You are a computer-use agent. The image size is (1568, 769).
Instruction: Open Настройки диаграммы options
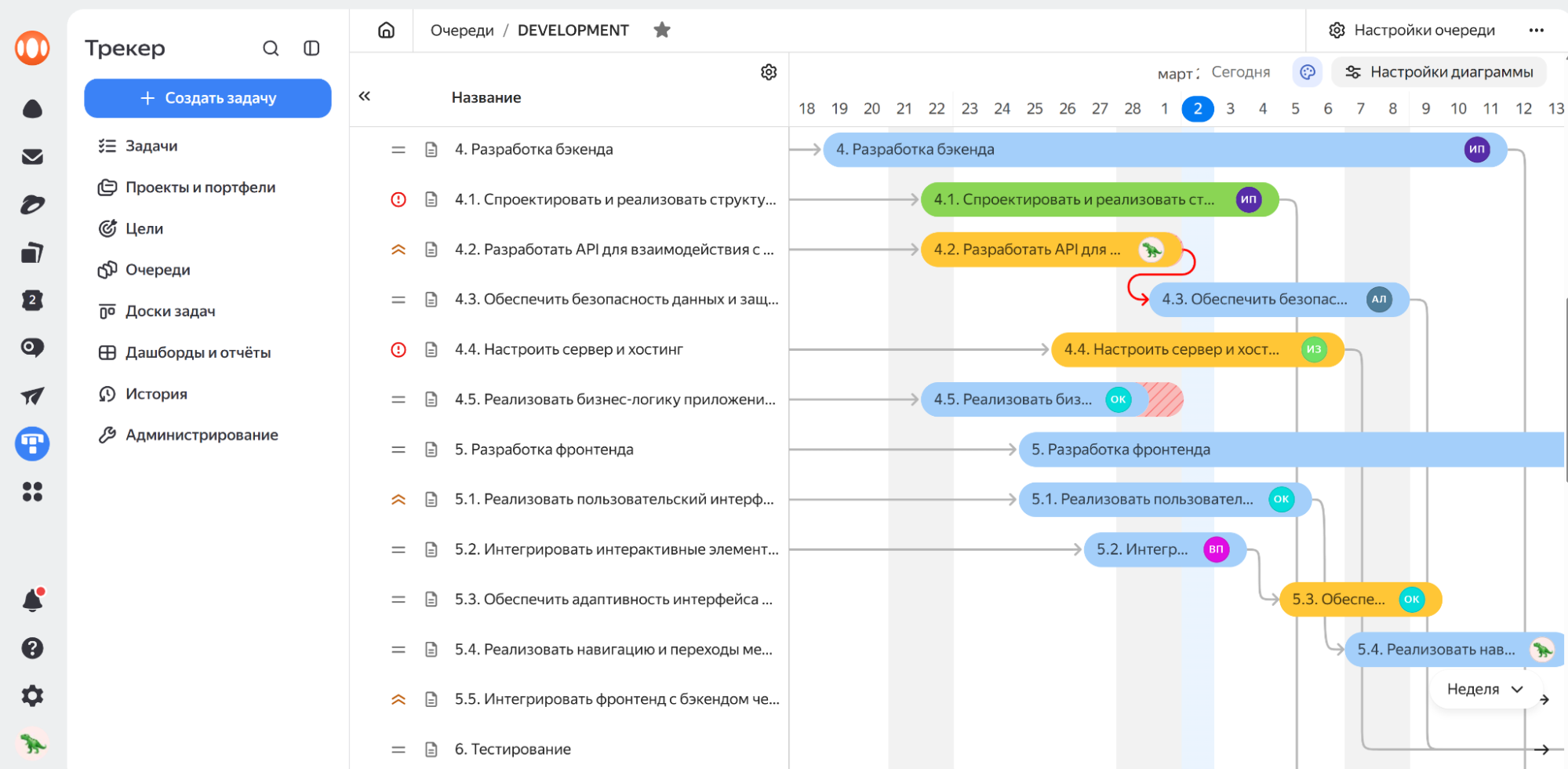tap(1439, 72)
